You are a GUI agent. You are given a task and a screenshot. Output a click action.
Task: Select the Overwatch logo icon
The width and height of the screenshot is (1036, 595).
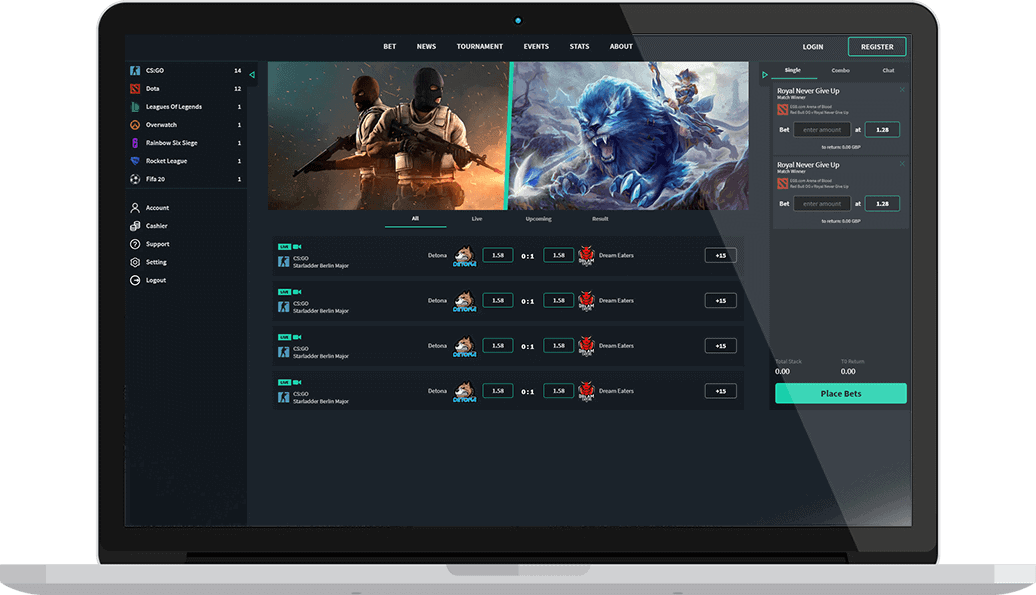135,125
